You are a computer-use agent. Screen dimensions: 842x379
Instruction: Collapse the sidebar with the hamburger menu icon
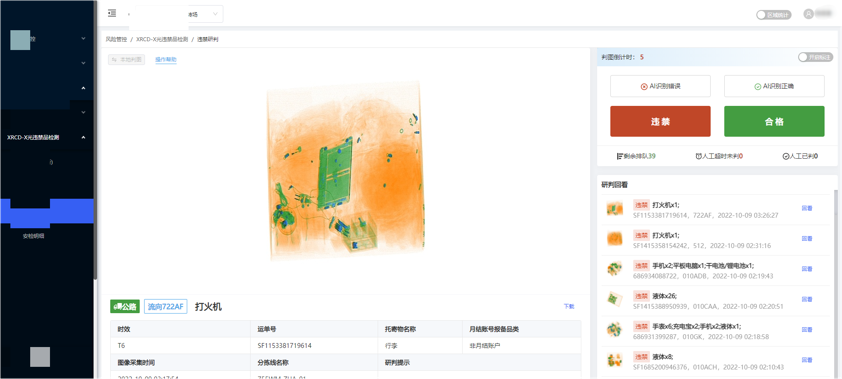(112, 13)
